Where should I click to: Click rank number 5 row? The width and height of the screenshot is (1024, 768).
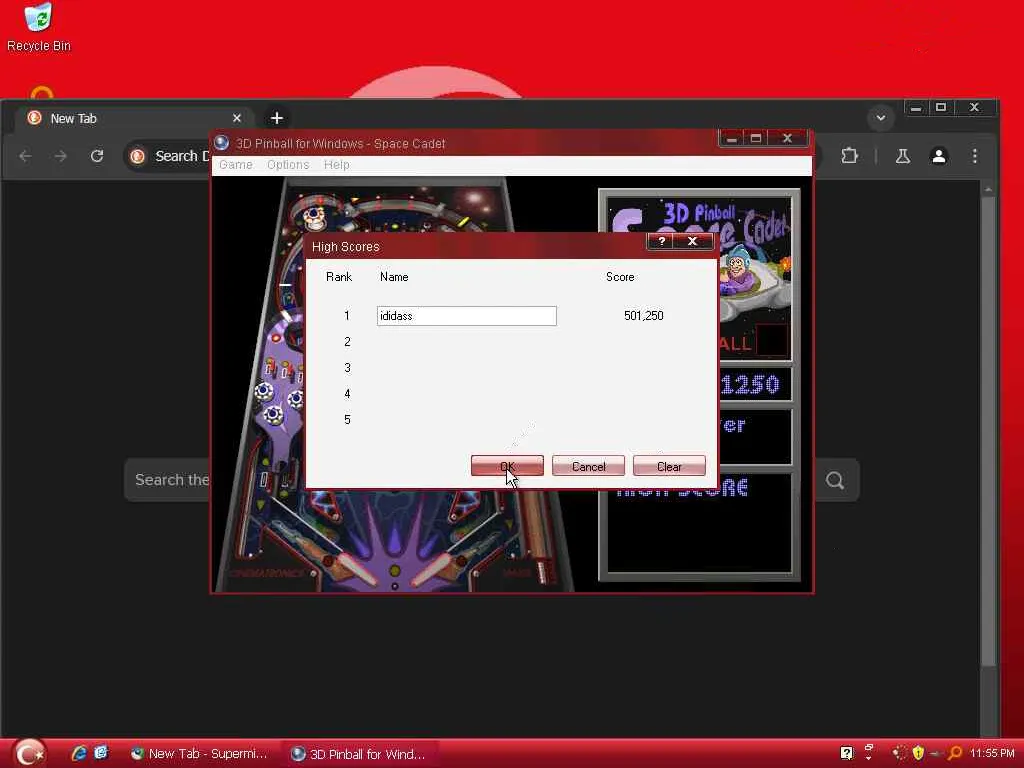click(347, 420)
